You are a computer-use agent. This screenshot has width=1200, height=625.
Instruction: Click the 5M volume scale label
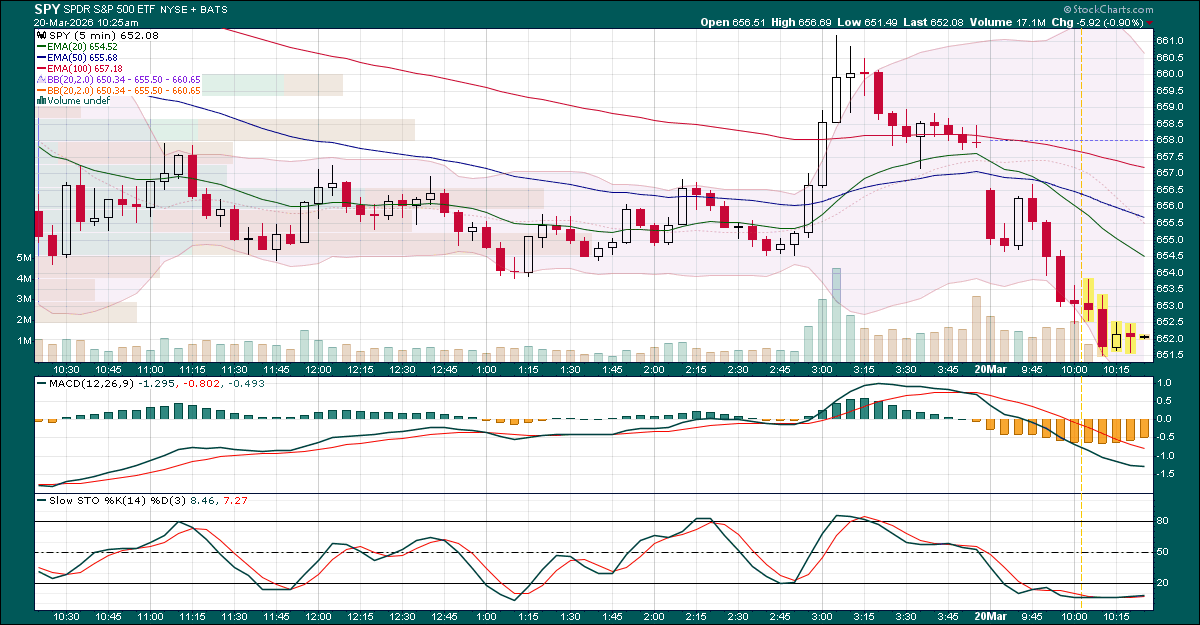tap(24, 258)
